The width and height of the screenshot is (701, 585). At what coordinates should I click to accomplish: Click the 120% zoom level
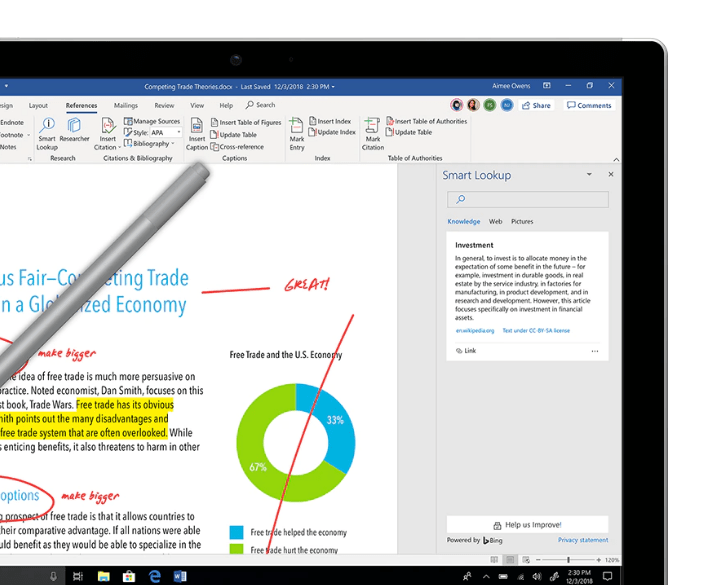tap(612, 560)
